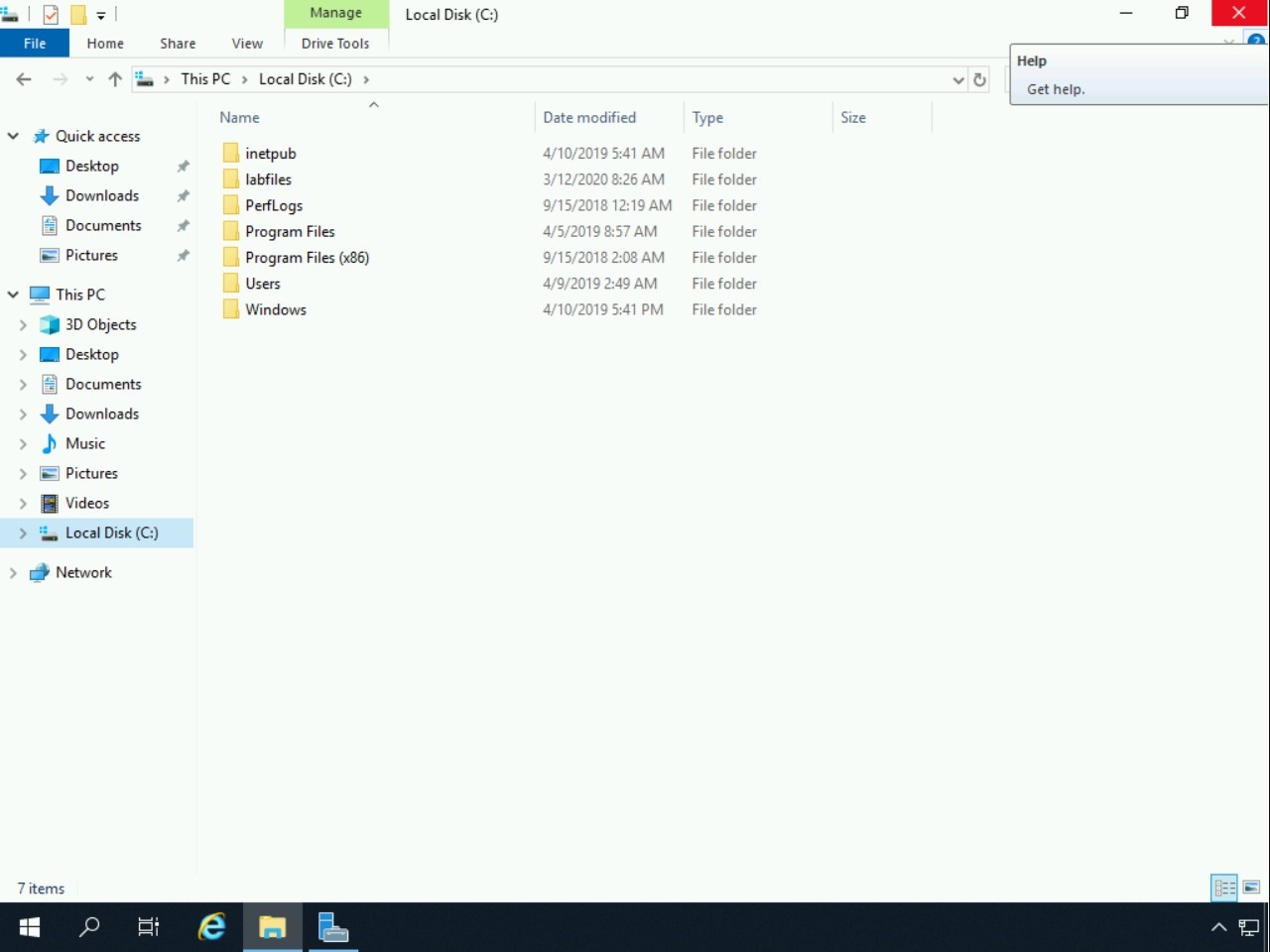Open the address bar history dropdown
The image size is (1270, 952).
click(x=957, y=79)
